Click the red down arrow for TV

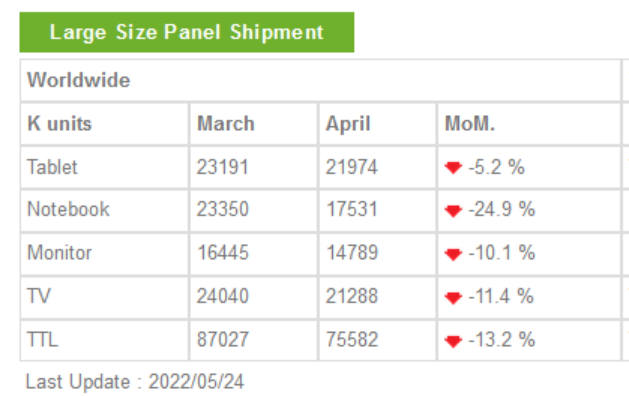coord(453,297)
